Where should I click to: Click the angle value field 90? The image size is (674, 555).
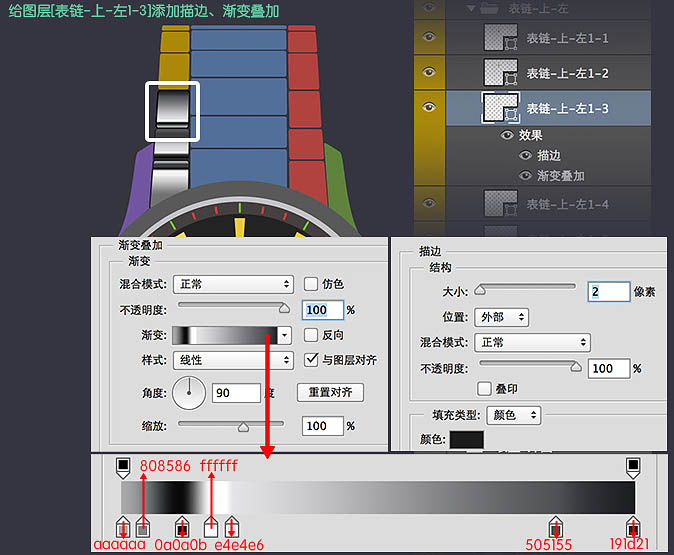pyautogui.click(x=236, y=393)
